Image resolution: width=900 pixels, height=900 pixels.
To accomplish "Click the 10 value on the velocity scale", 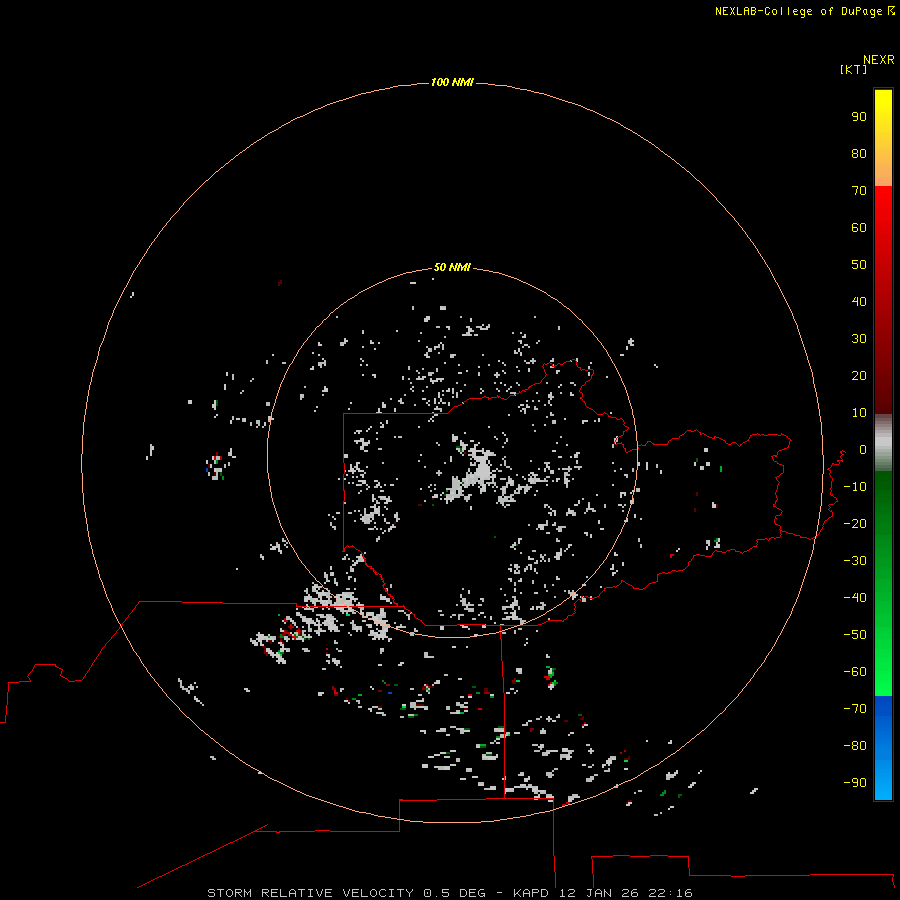I will coord(859,413).
